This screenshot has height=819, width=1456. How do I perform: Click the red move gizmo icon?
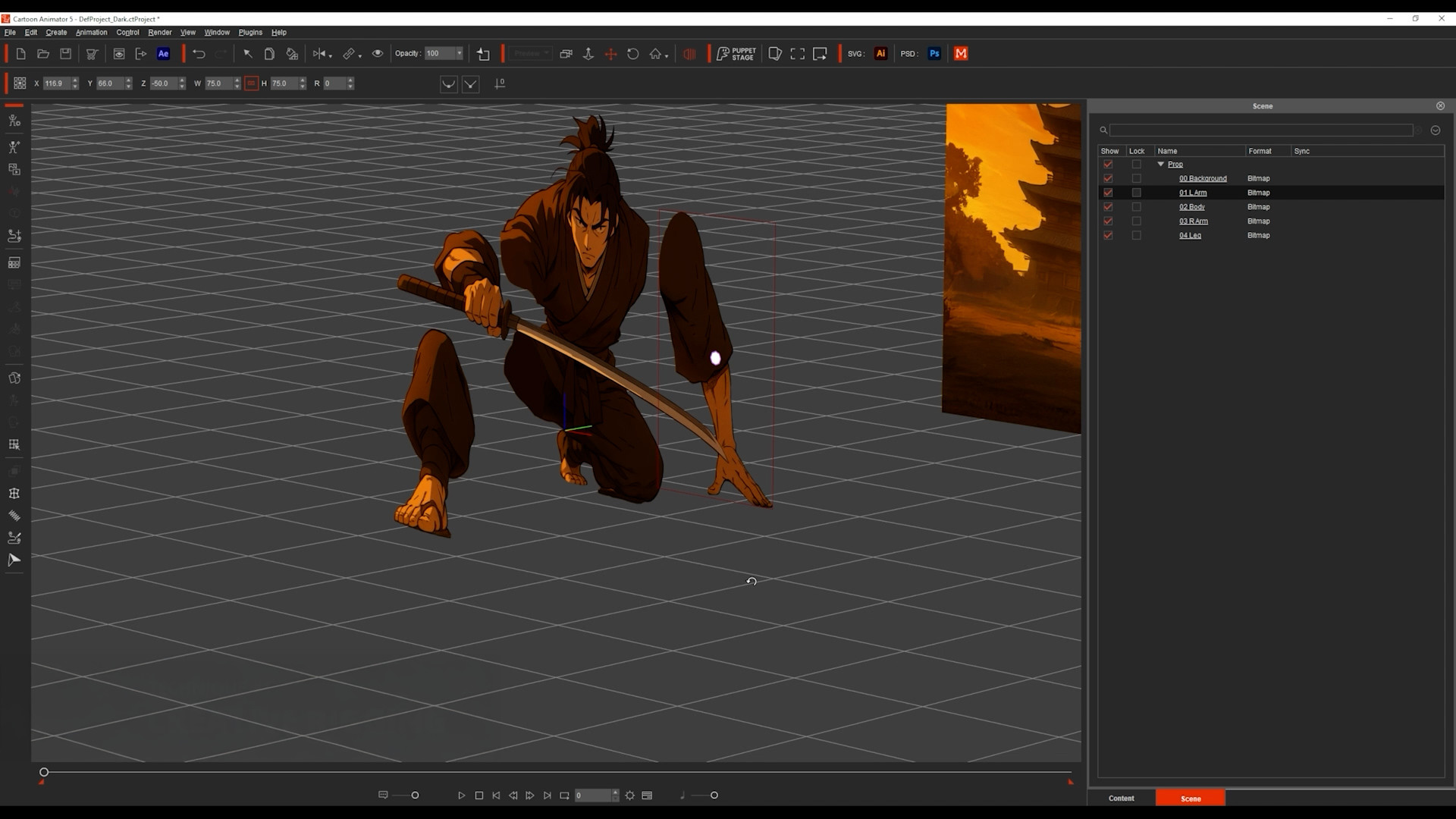pyautogui.click(x=610, y=54)
